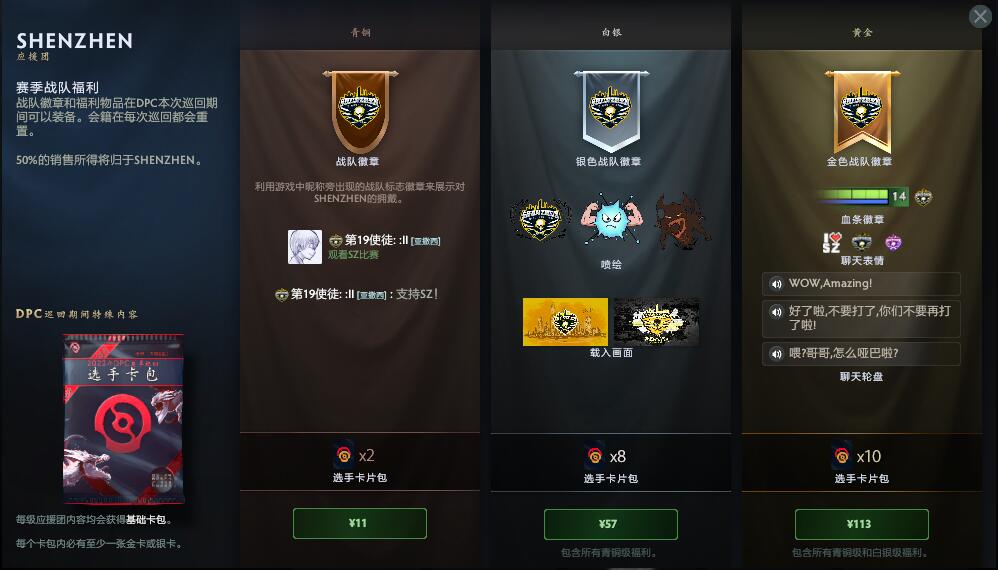Click the x10 card pack icon

coord(842,456)
